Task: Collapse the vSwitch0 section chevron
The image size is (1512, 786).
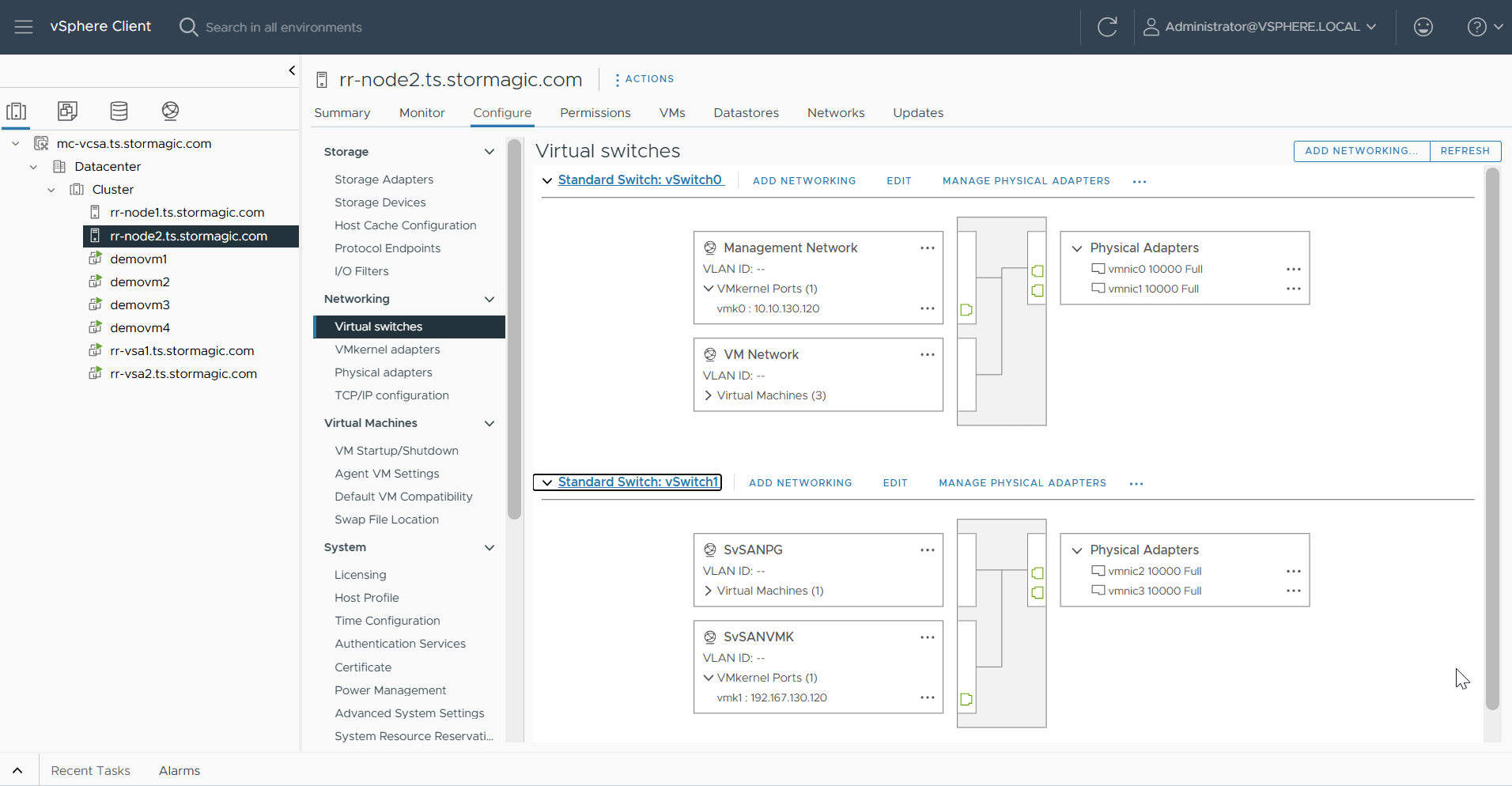Action: [547, 180]
